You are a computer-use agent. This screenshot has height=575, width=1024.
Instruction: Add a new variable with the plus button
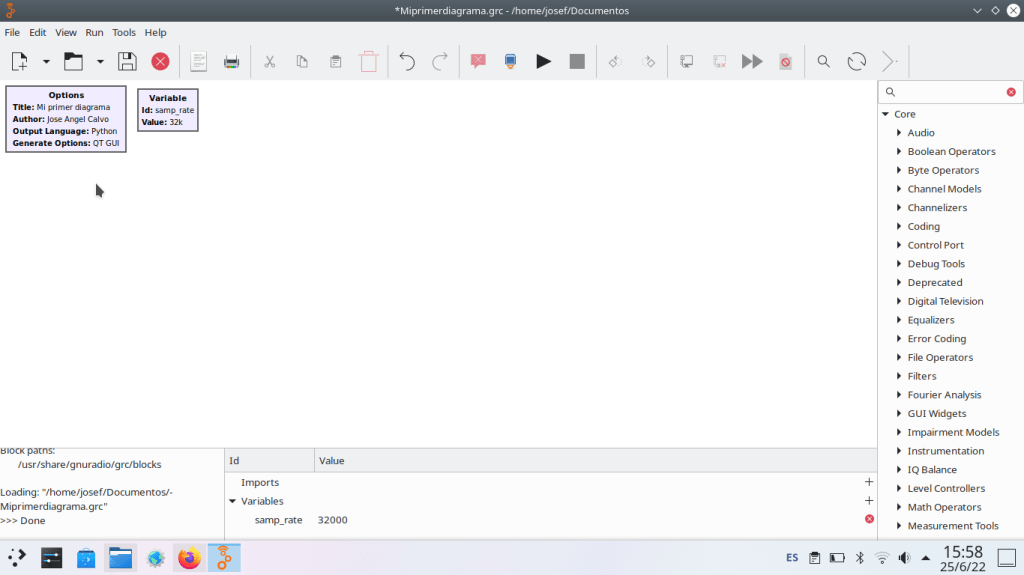868,501
